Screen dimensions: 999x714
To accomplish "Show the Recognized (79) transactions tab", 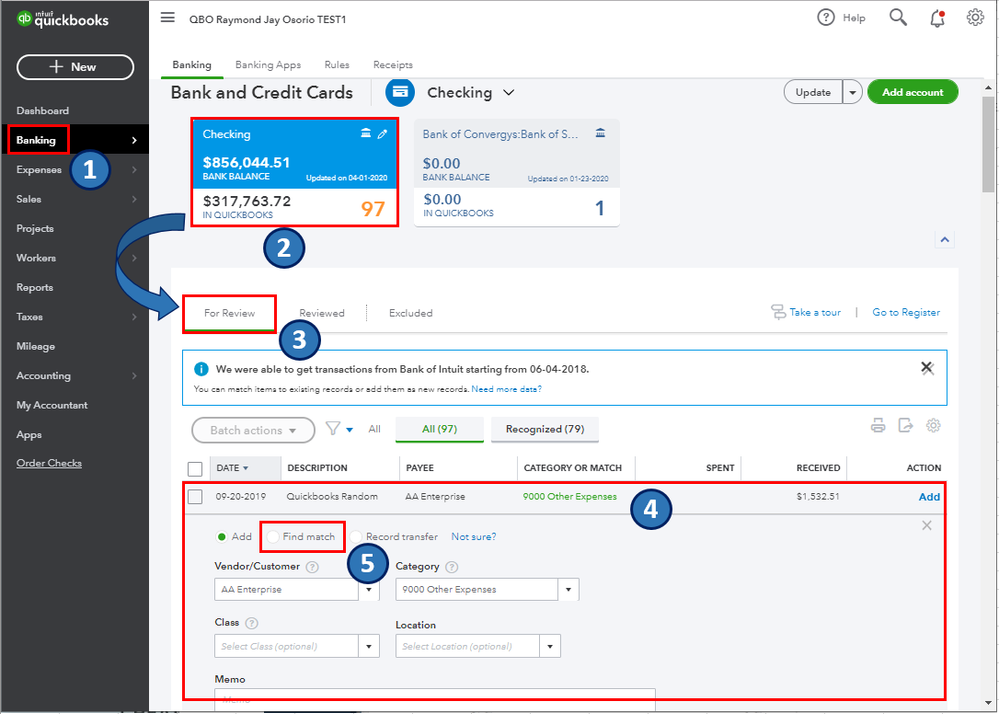I will [x=545, y=429].
